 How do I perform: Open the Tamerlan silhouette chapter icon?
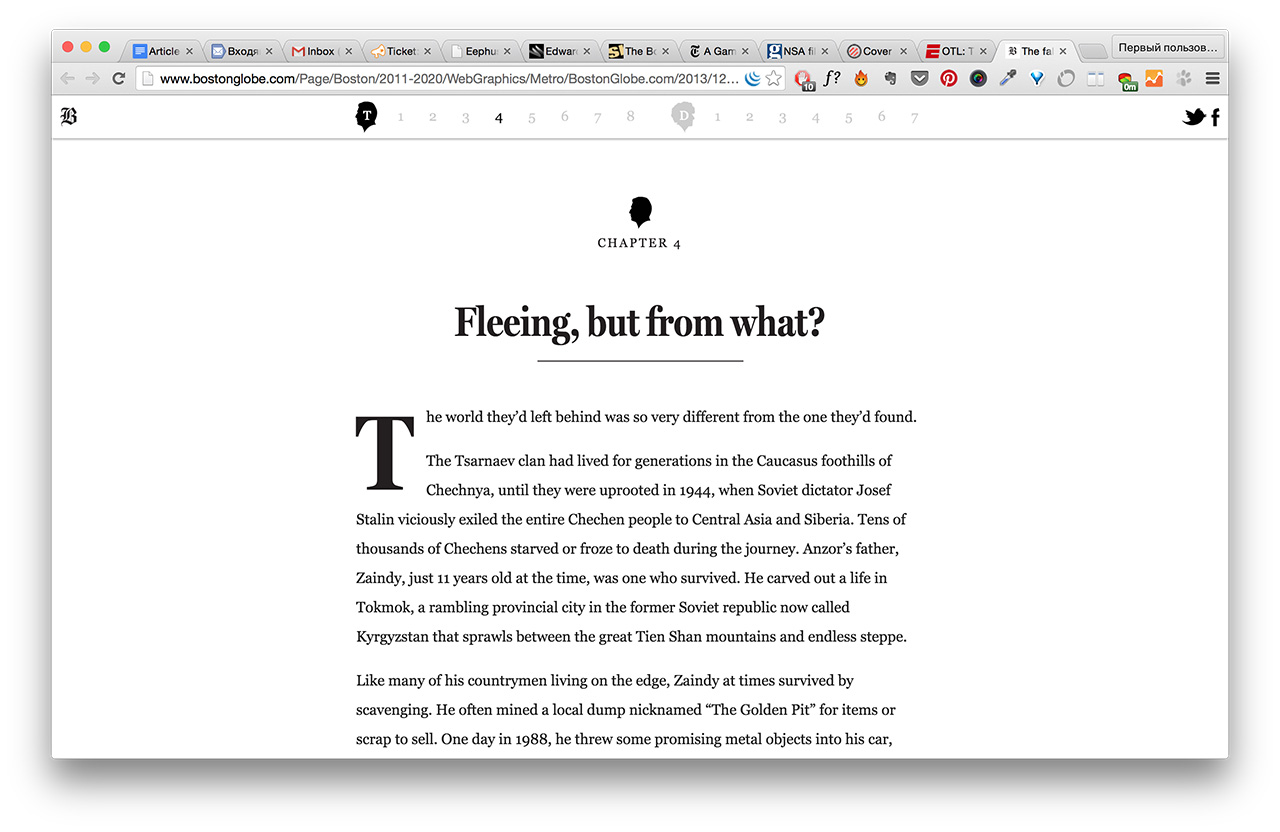[367, 117]
